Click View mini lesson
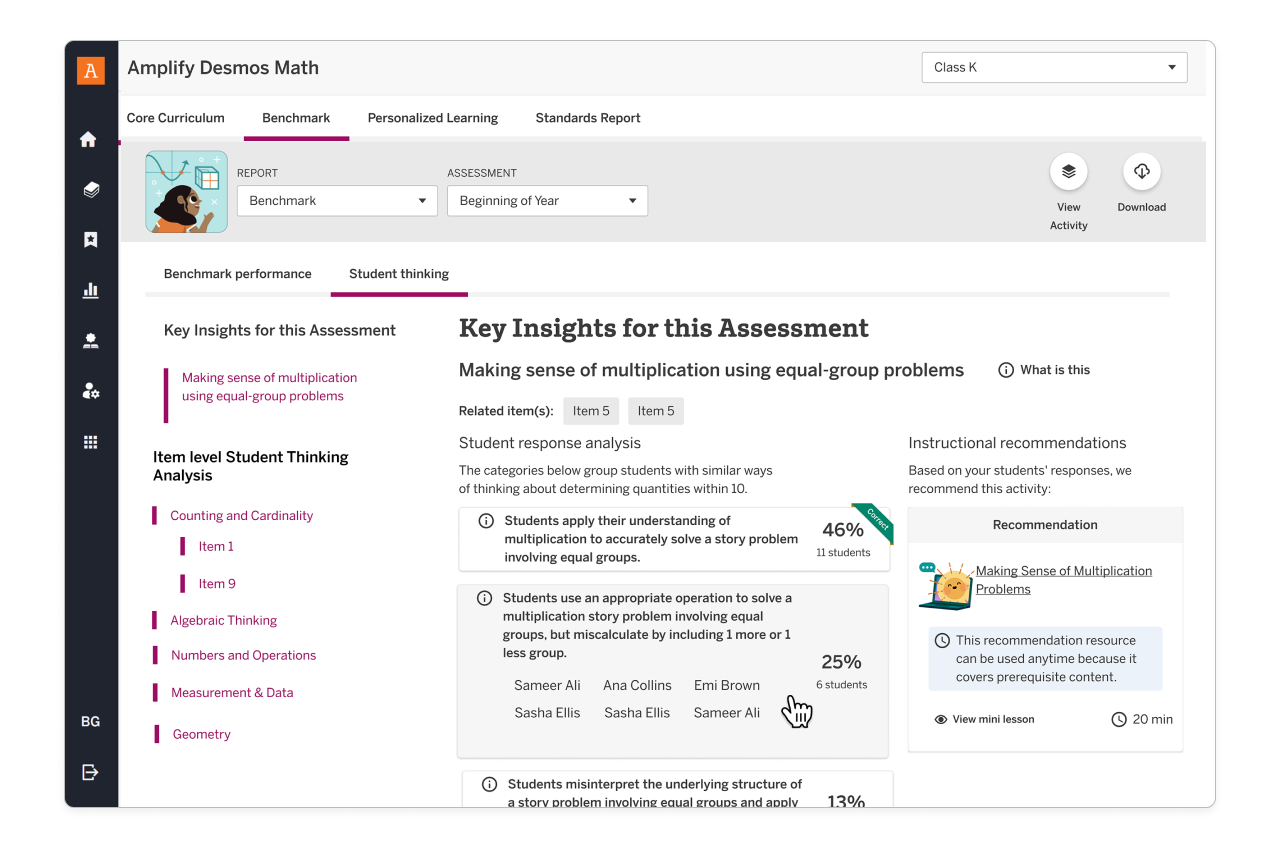Image resolution: width=1280 pixels, height=848 pixels. point(992,719)
